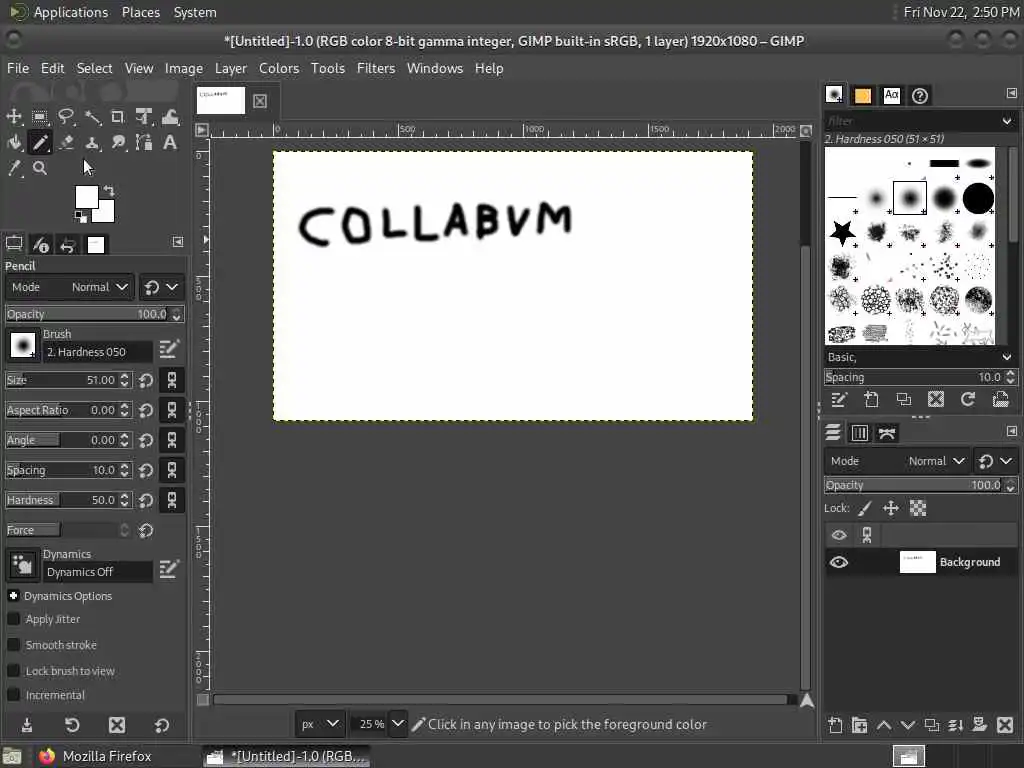The height and width of the screenshot is (768, 1024).
Task: Switch to the Fonts tab
Action: click(891, 95)
